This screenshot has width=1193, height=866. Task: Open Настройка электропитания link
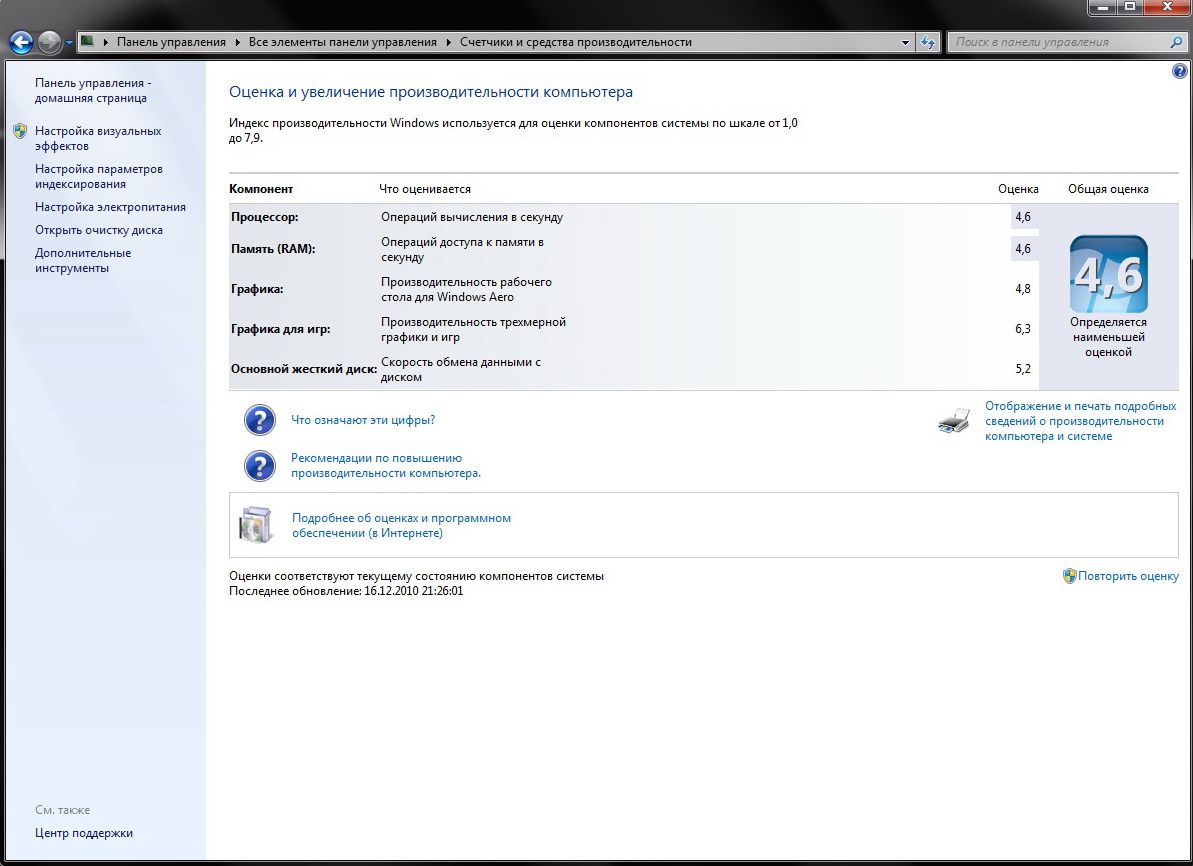[110, 207]
